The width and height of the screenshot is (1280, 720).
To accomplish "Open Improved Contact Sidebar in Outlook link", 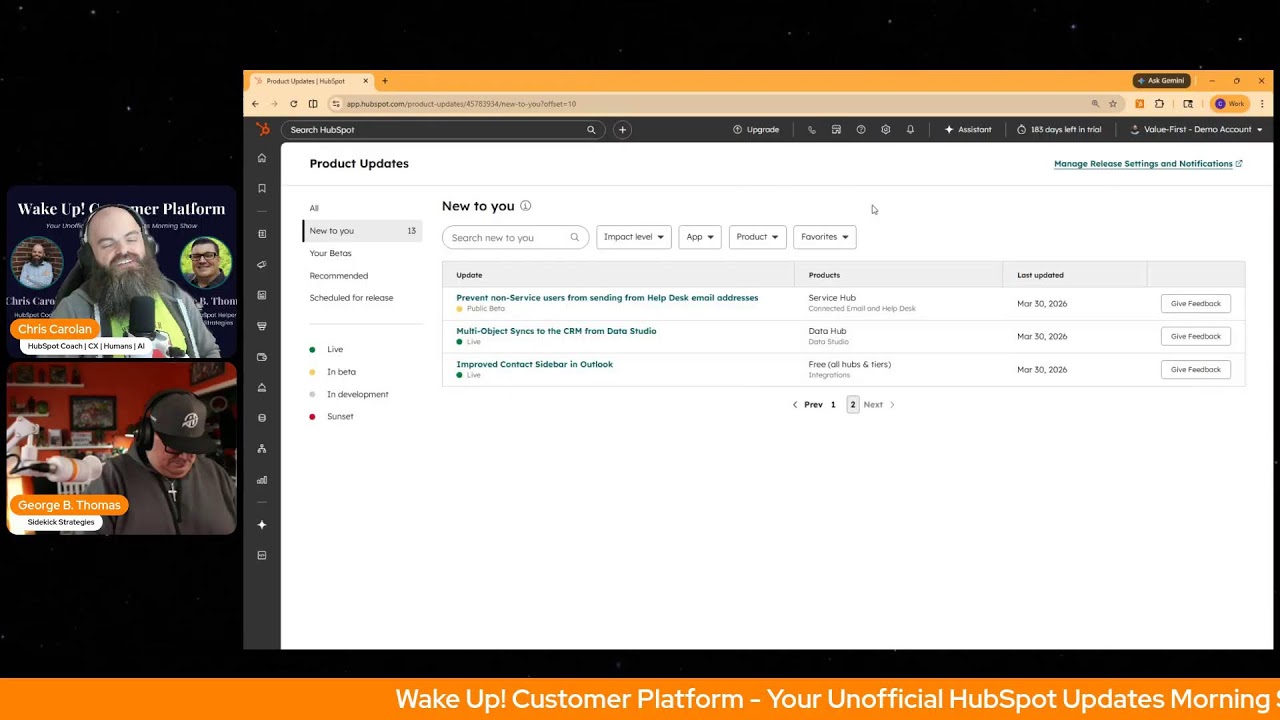I will [534, 364].
